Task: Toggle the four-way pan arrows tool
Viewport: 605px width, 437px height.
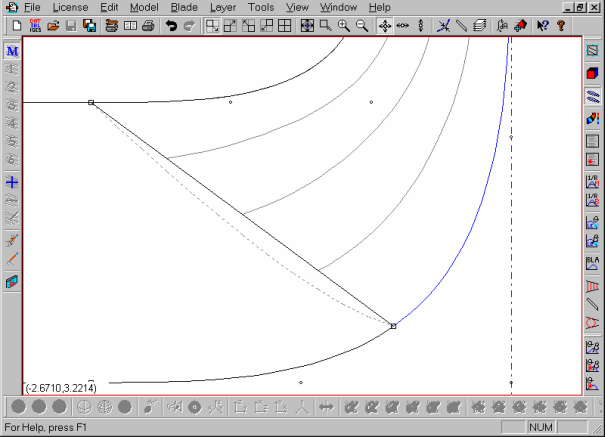Action: tap(385, 26)
